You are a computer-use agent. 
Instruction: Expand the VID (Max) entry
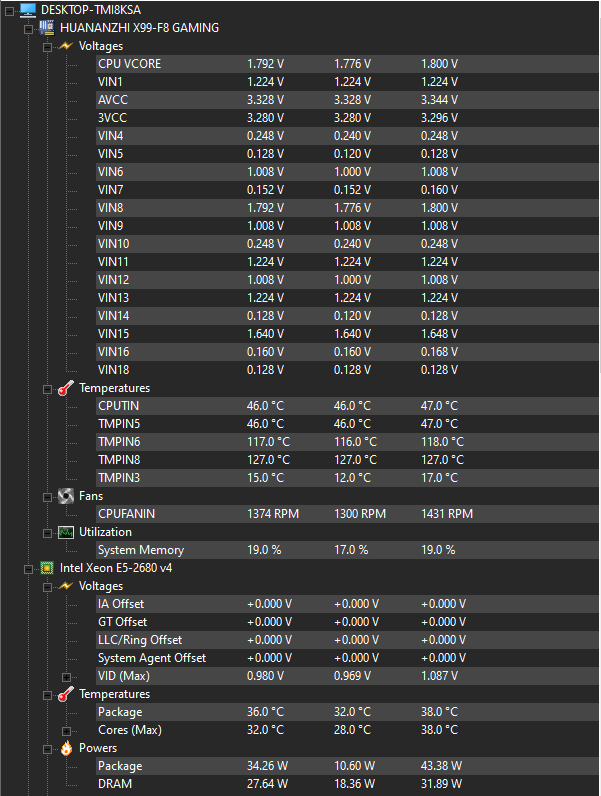[x=66, y=677]
